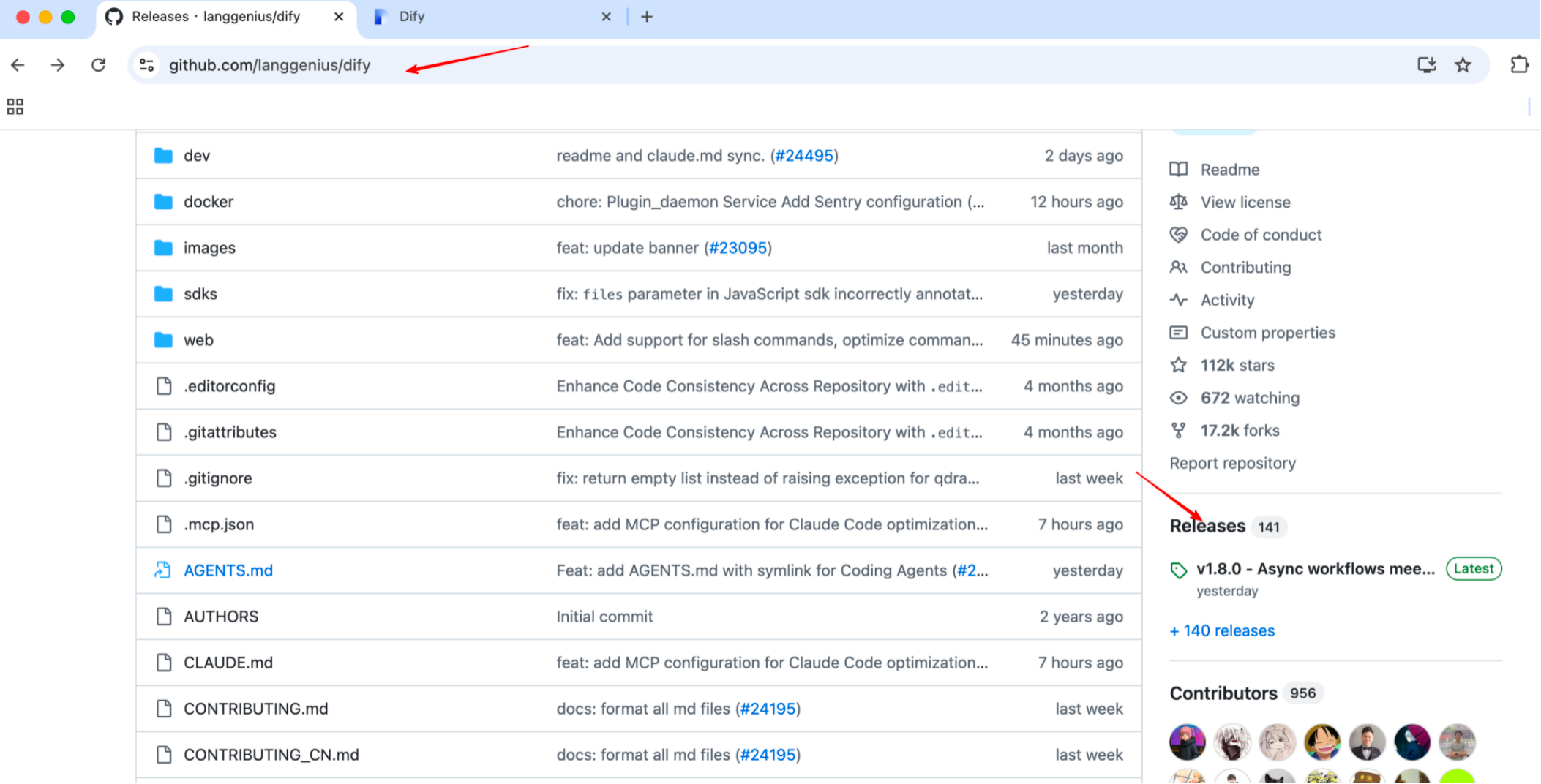The image size is (1541, 784).
Task: Open the Custom properties link
Action: coord(1267,333)
